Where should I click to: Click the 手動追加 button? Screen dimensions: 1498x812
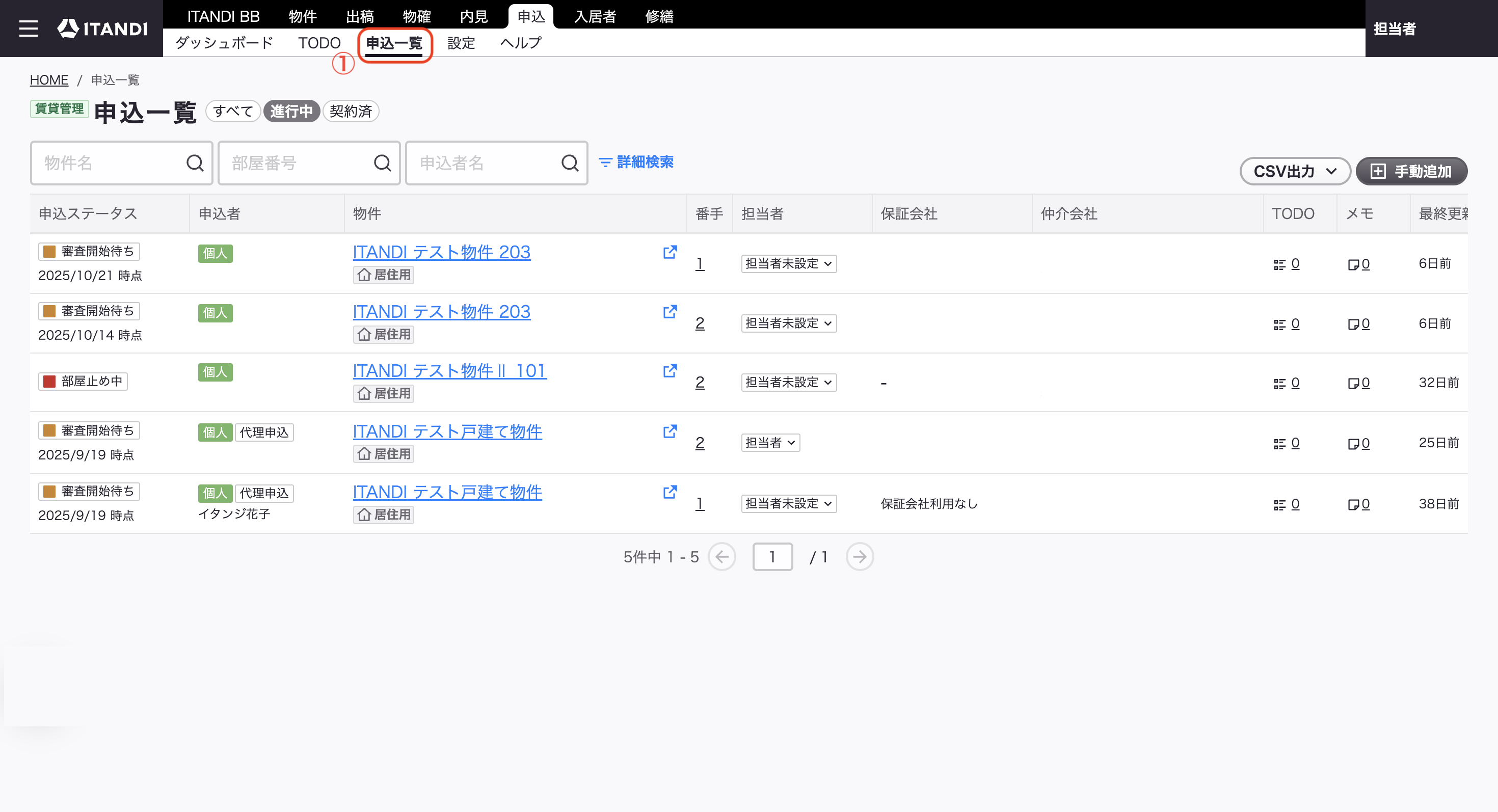click(1411, 172)
